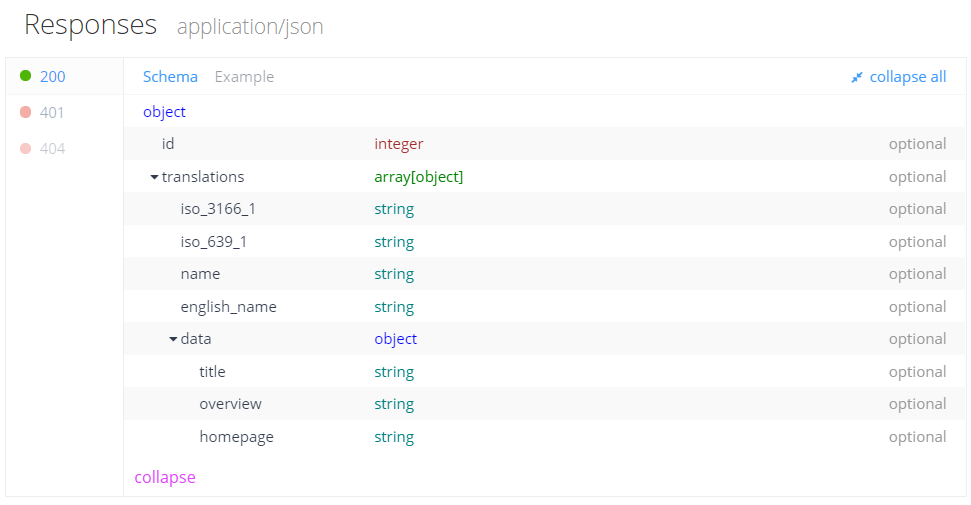Switch to the Schema tab
This screenshot has height=505, width=971.
tap(170, 77)
